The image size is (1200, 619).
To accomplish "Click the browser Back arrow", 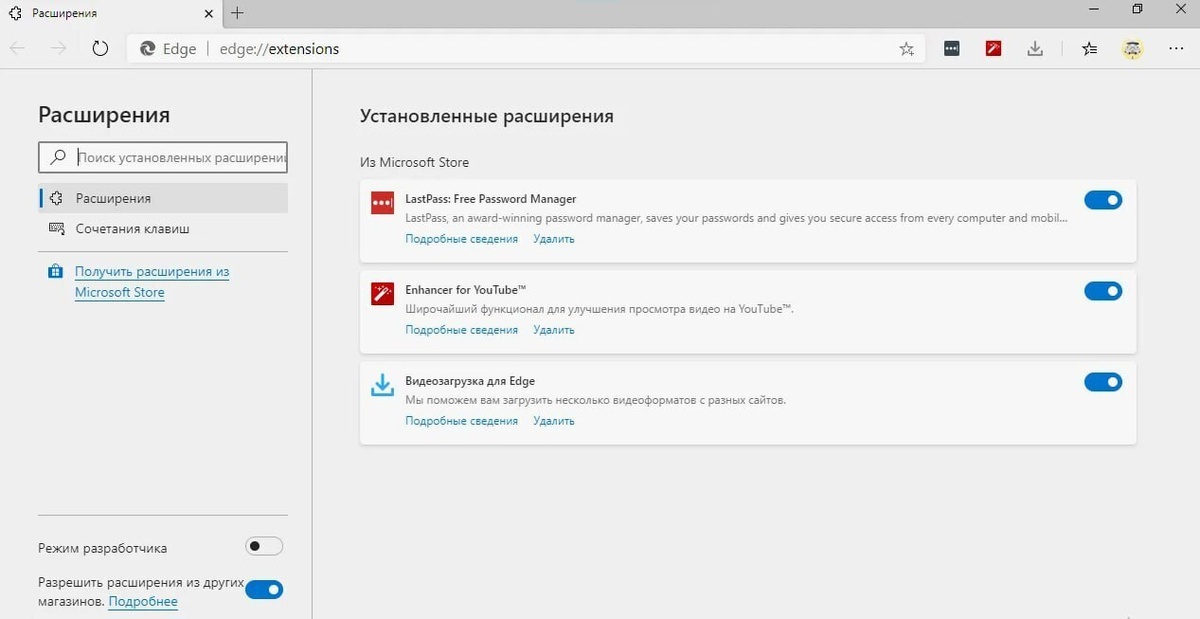I will tap(18, 48).
